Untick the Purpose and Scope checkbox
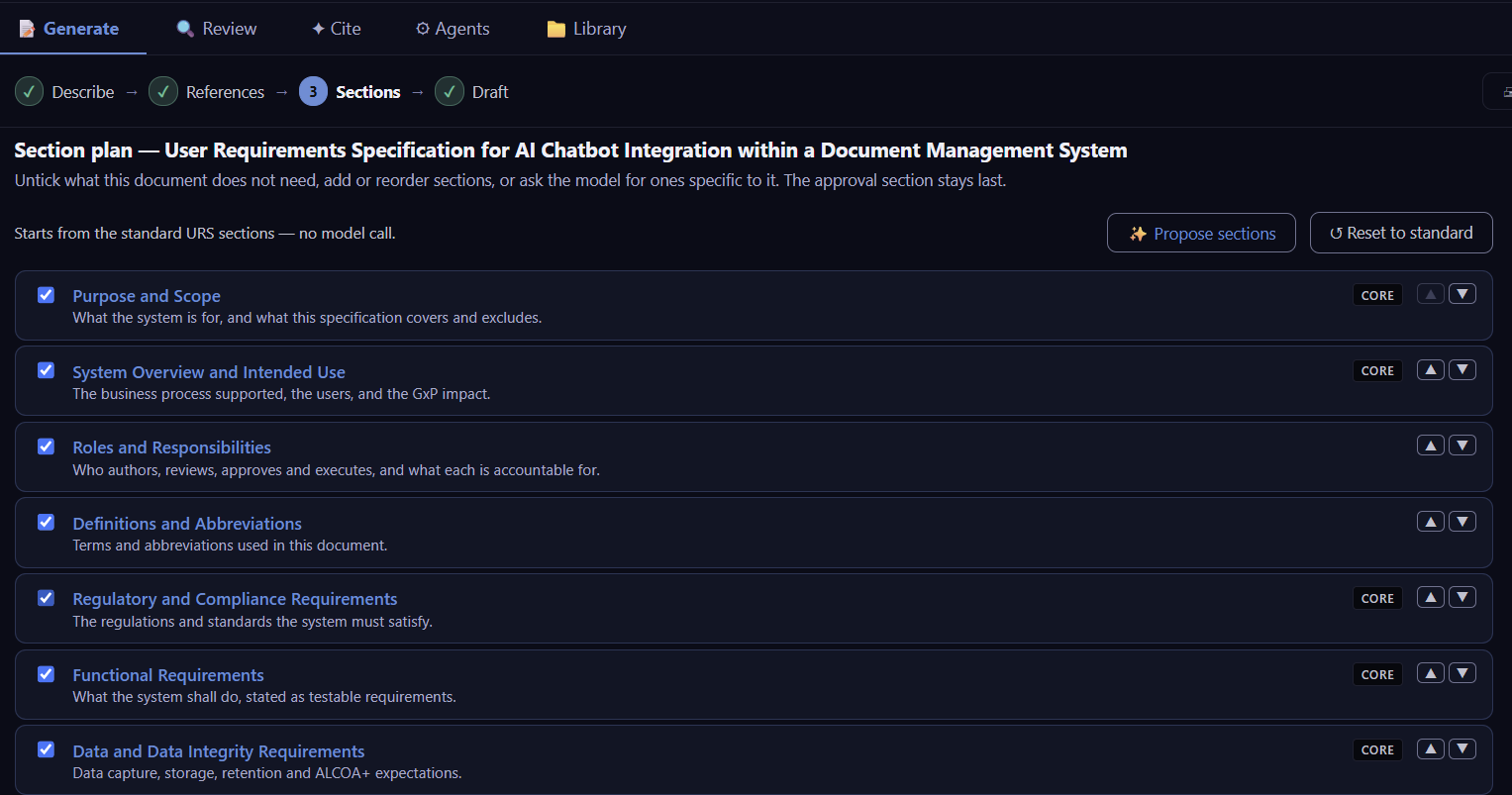This screenshot has width=1512, height=795. coord(46,295)
